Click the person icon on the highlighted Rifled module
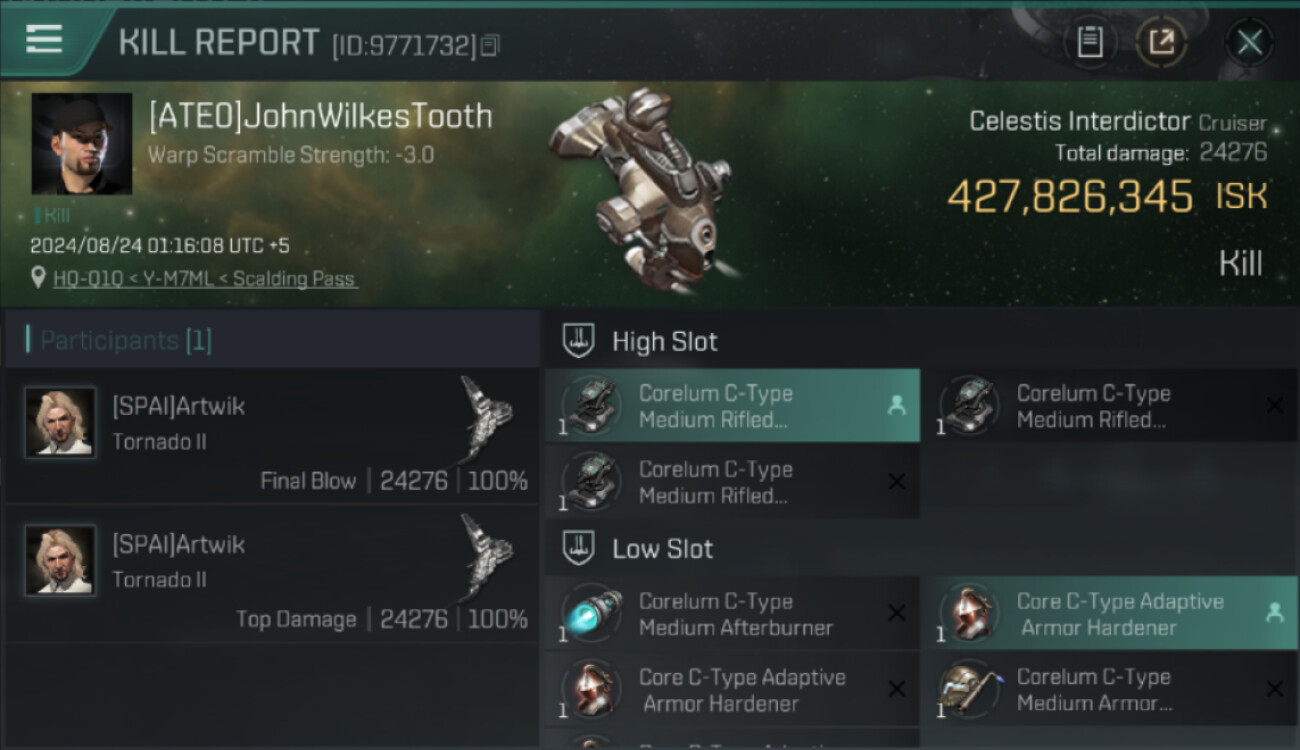1300x750 pixels. coord(895,406)
